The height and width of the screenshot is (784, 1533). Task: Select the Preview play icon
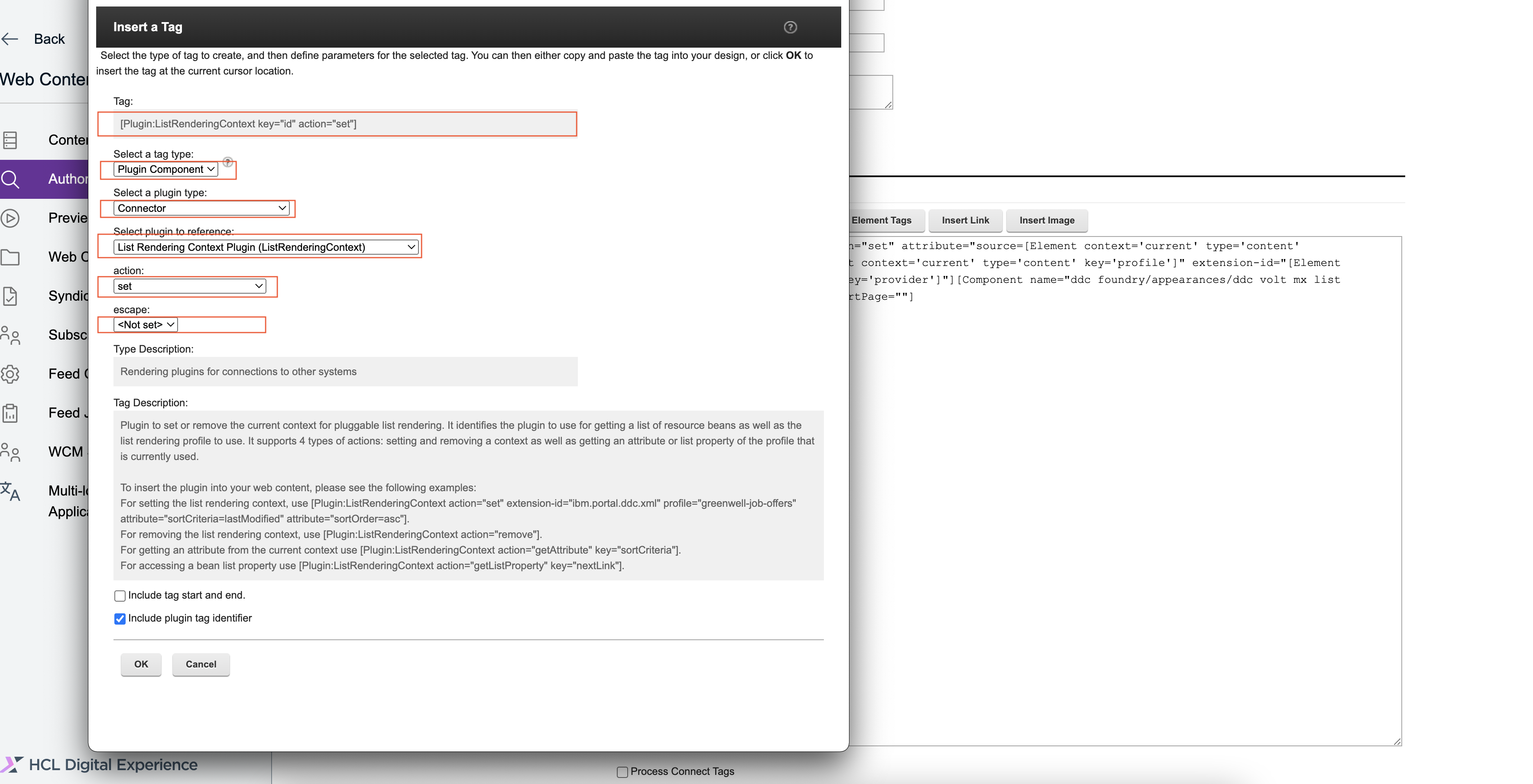11,218
